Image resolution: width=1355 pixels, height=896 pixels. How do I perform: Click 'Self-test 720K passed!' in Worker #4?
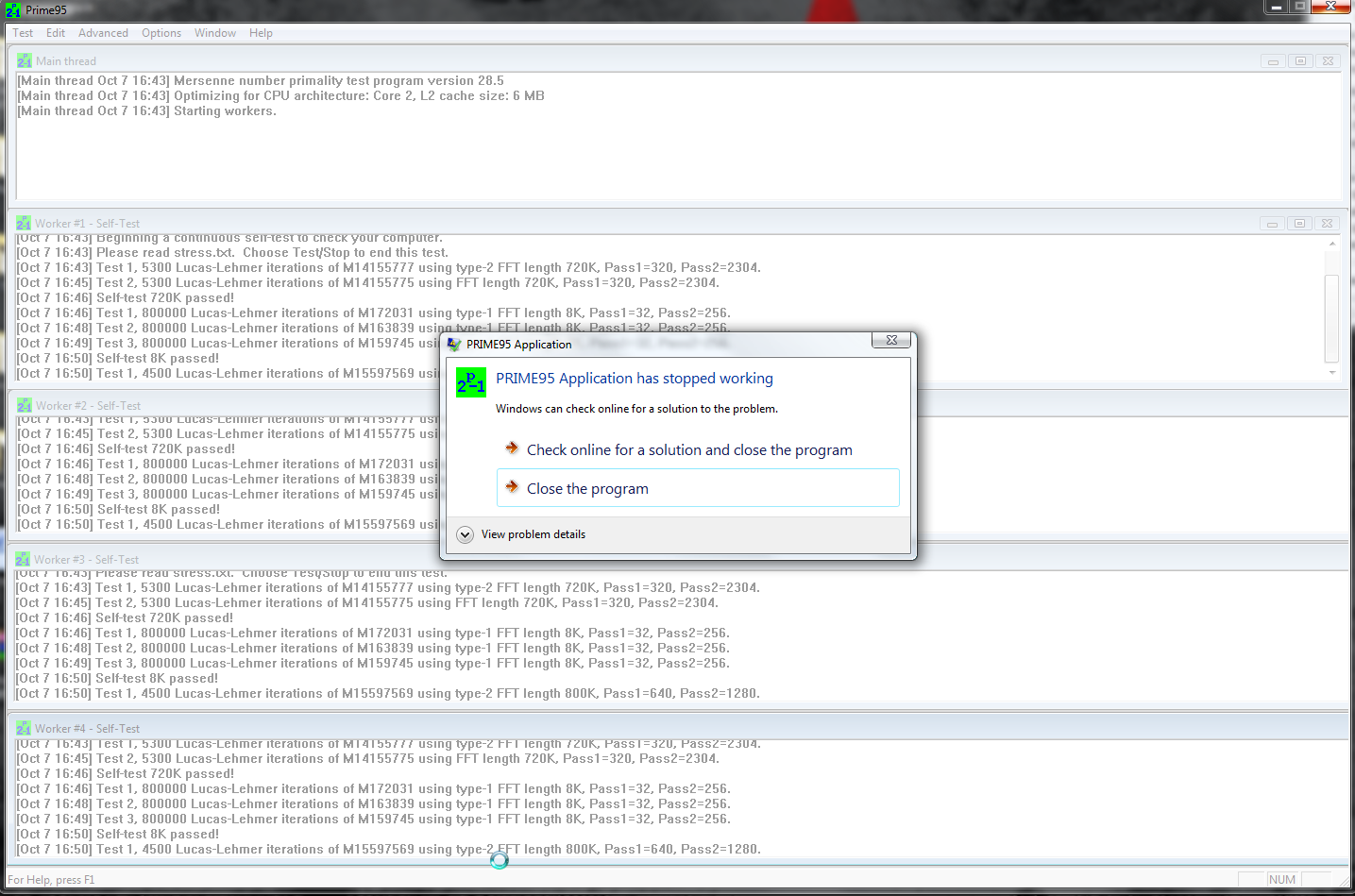126,774
